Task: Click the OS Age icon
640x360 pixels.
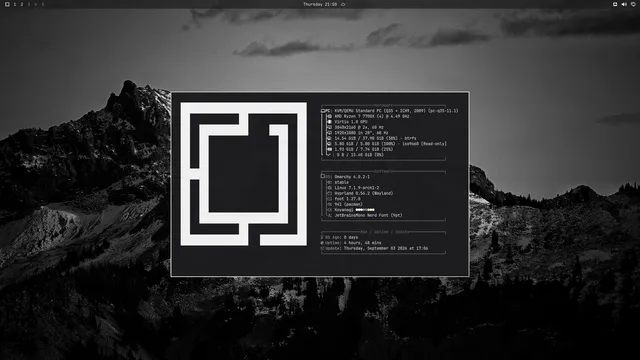Action: point(322,237)
